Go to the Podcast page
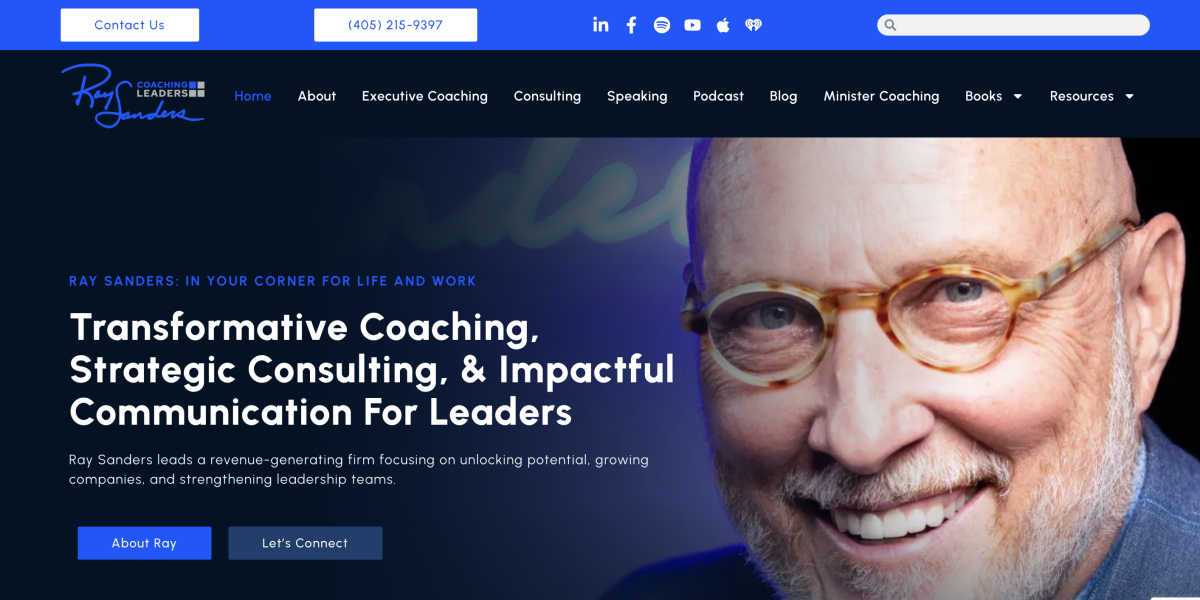1200x600 pixels. coord(718,96)
